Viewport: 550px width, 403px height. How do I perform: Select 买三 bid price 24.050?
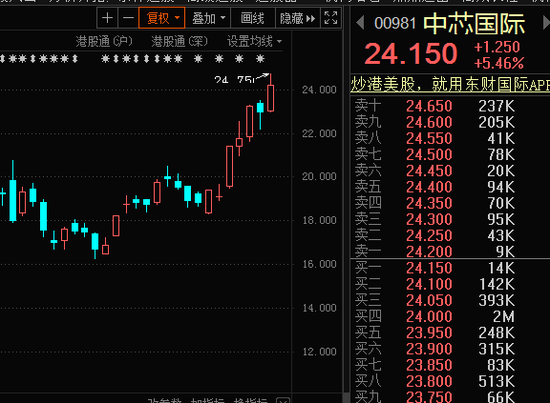pos(429,300)
